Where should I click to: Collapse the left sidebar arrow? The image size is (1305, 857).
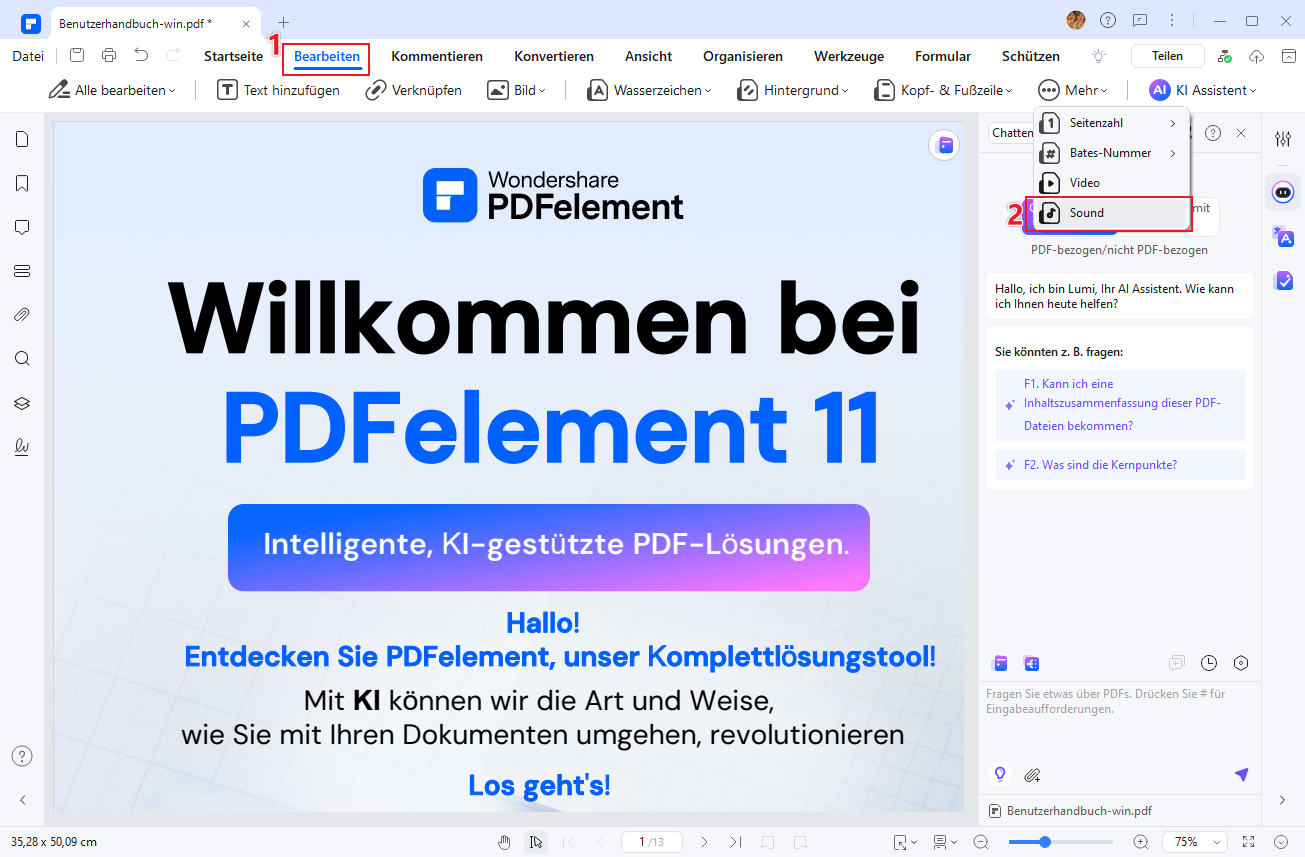tap(22, 800)
